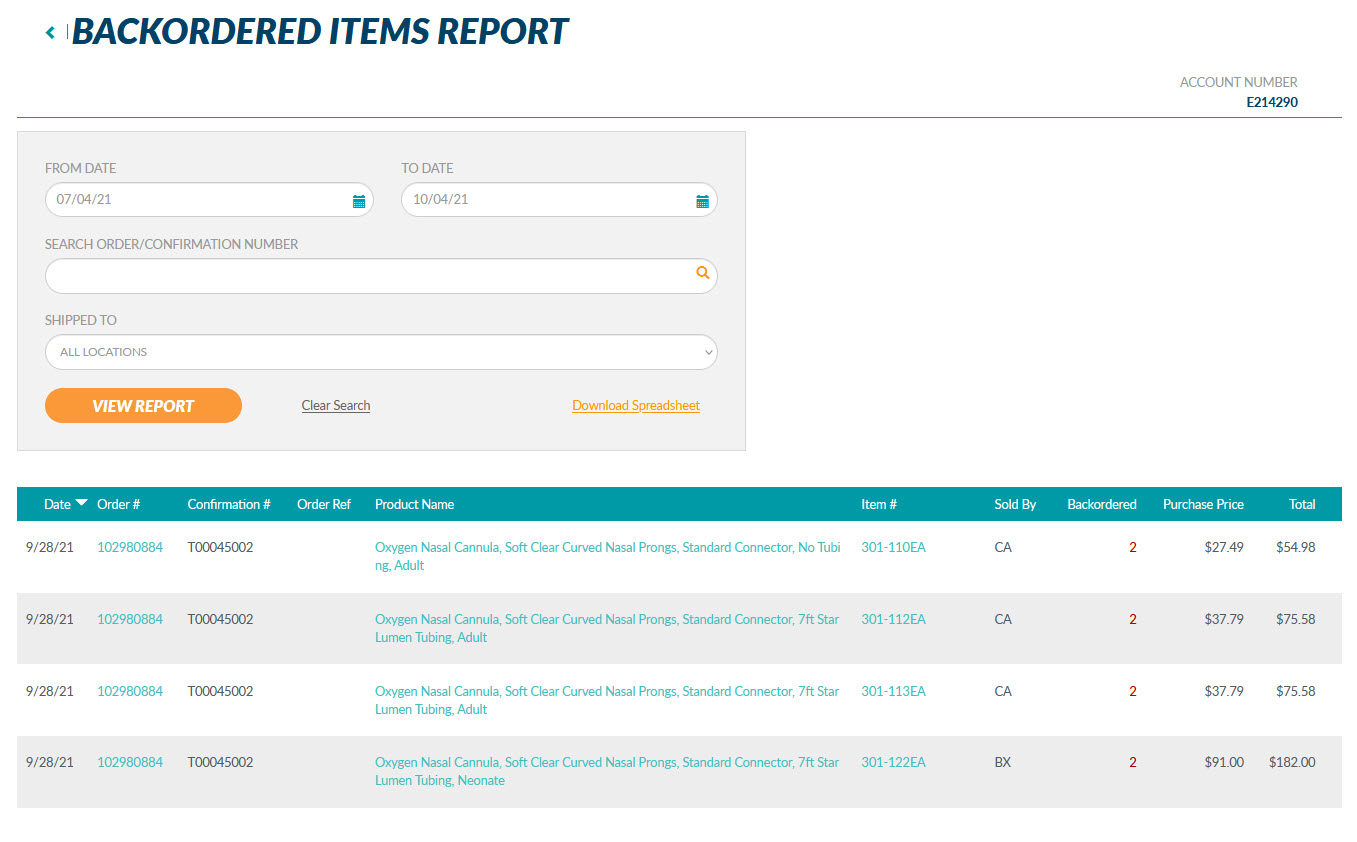Sort by the Backordered column header
1357x842 pixels.
click(x=1101, y=504)
